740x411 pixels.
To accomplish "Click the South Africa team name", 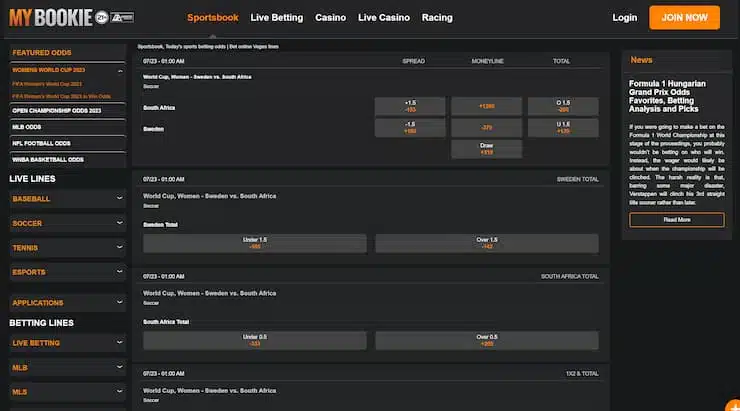I will (x=159, y=108).
